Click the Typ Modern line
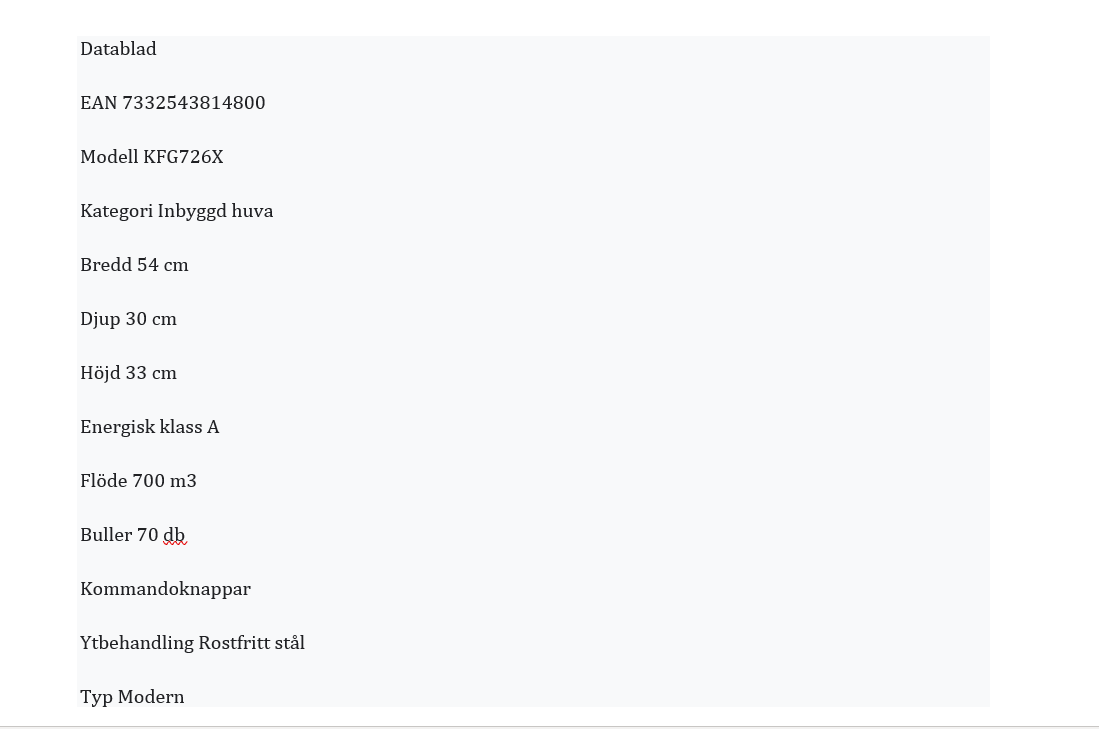1099x729 pixels. click(132, 697)
